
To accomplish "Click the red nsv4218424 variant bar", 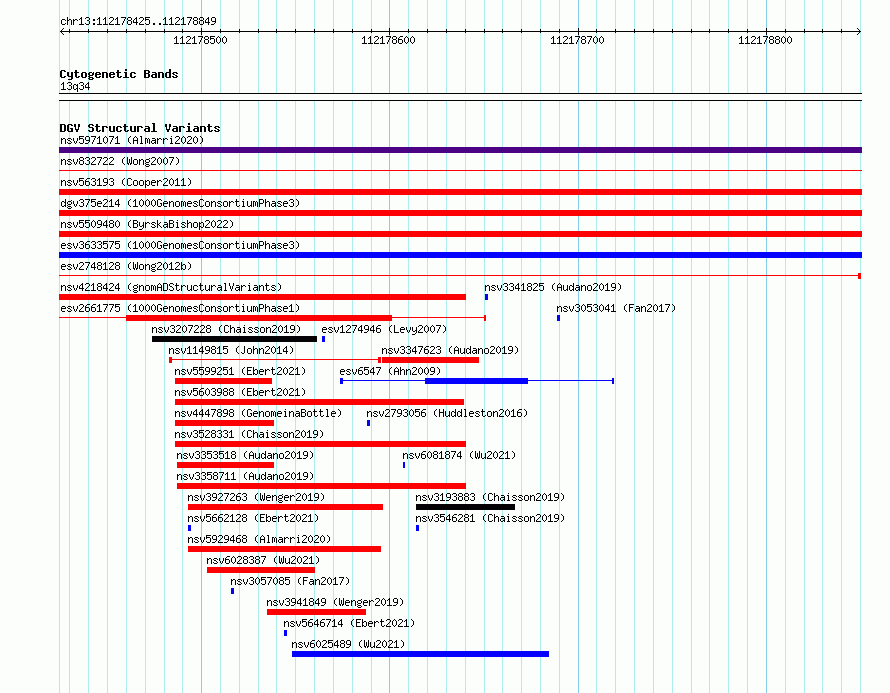I will tap(262, 297).
